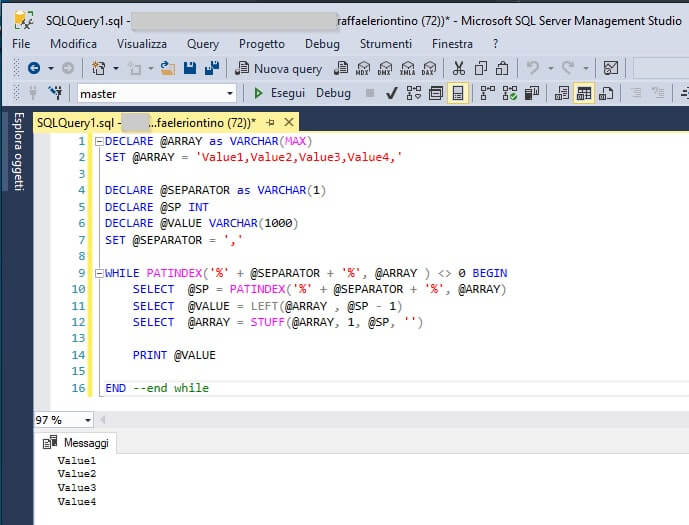Click line number 7 in gutter
Image resolution: width=689 pixels, height=525 pixels.
82,240
